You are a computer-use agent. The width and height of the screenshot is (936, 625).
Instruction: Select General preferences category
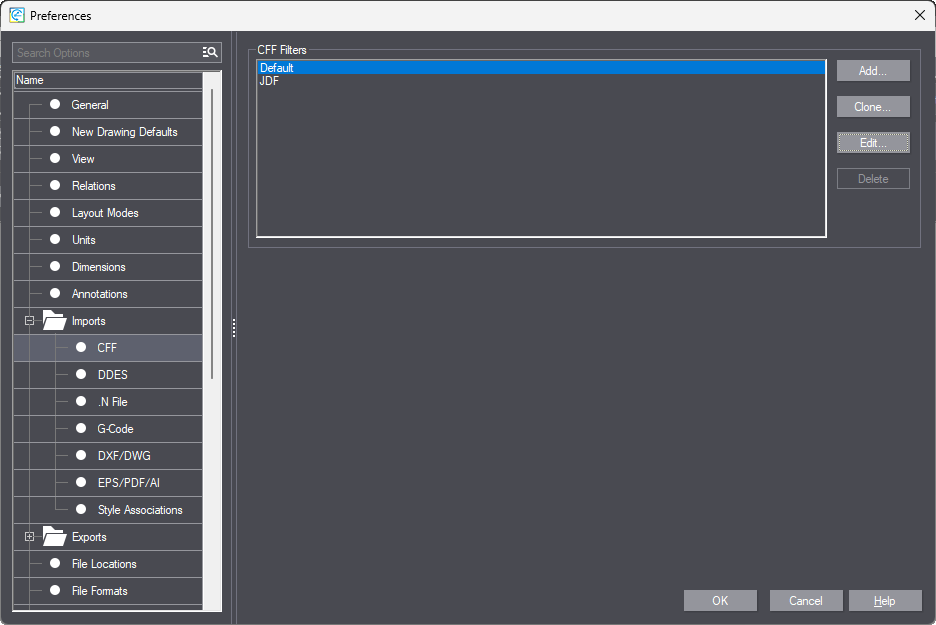90,105
